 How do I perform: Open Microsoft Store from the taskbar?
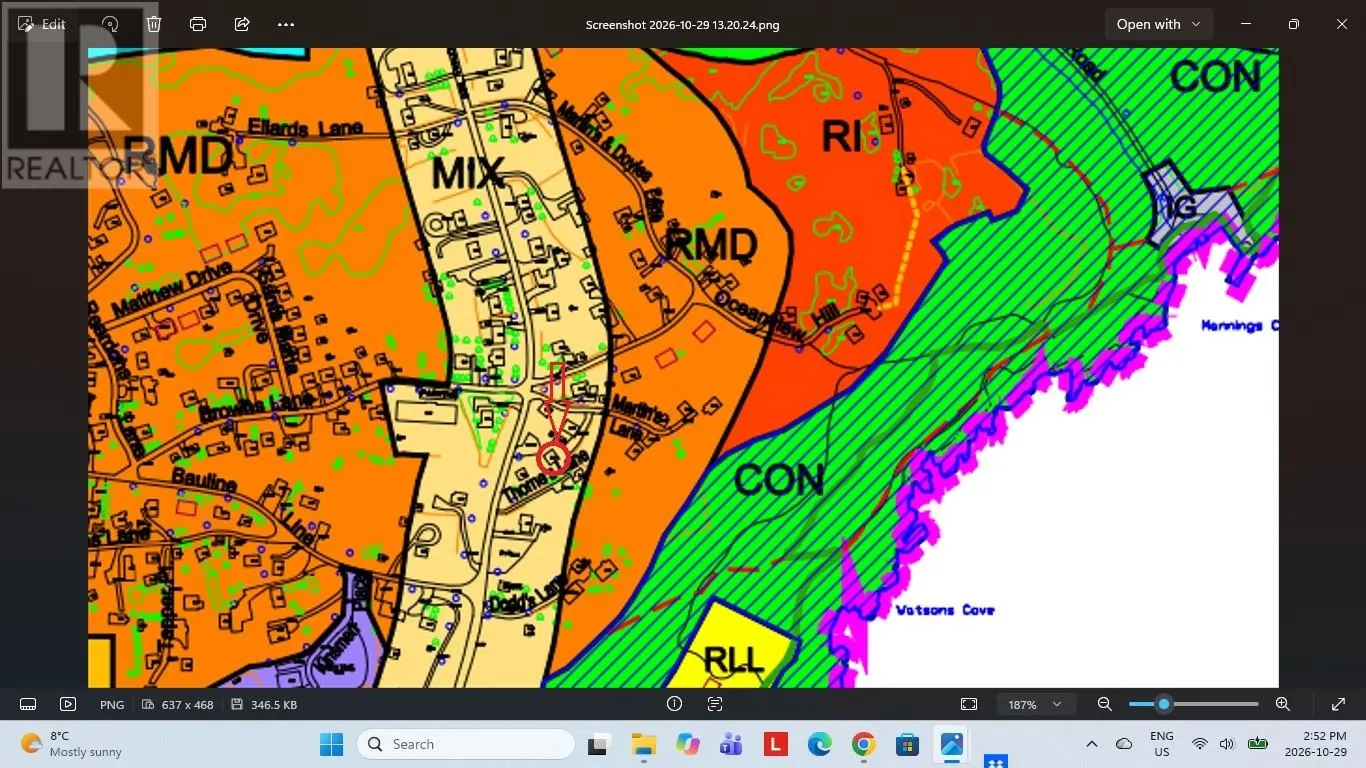[x=907, y=744]
